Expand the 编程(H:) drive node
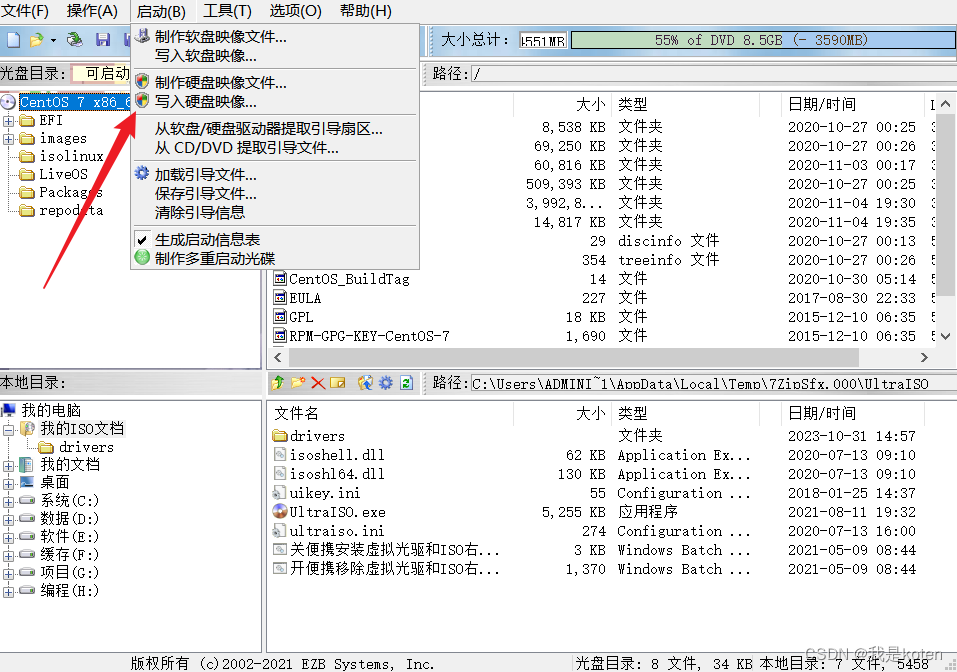 click(9, 591)
